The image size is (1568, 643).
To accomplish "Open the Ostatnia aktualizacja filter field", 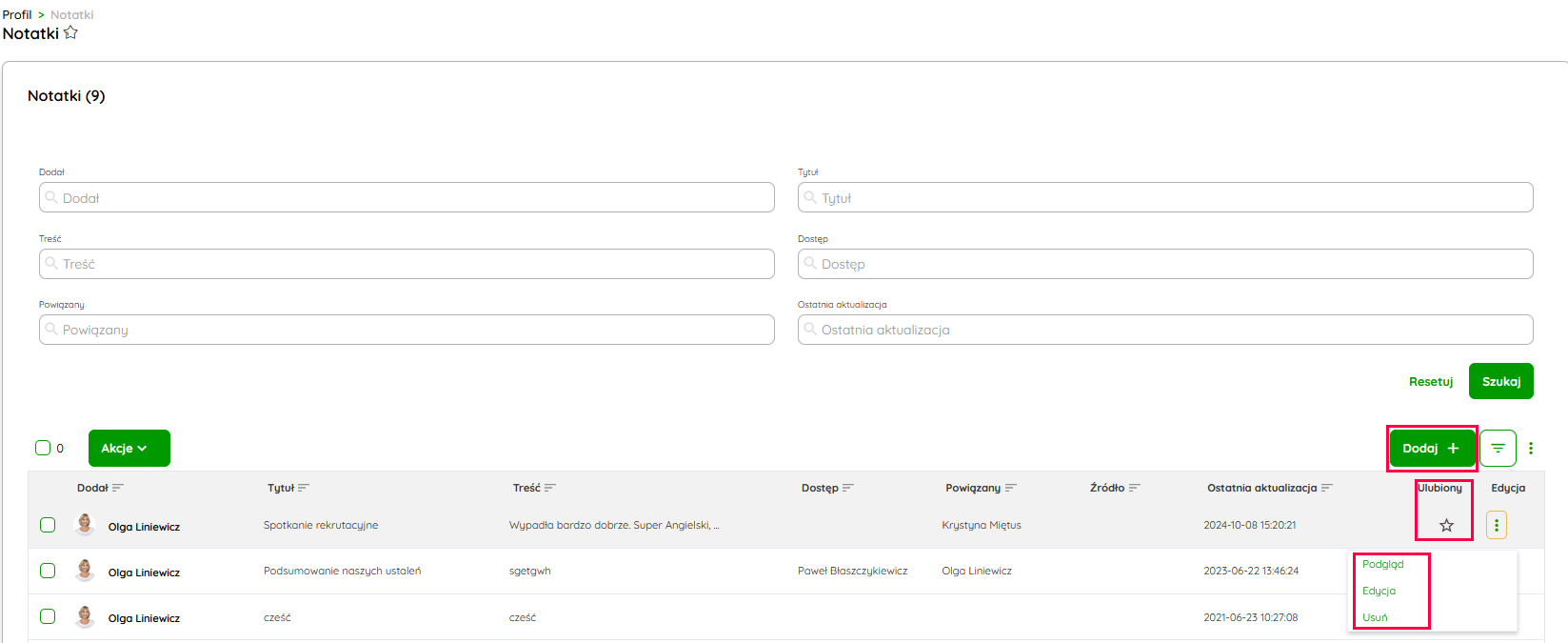I will (1165, 330).
